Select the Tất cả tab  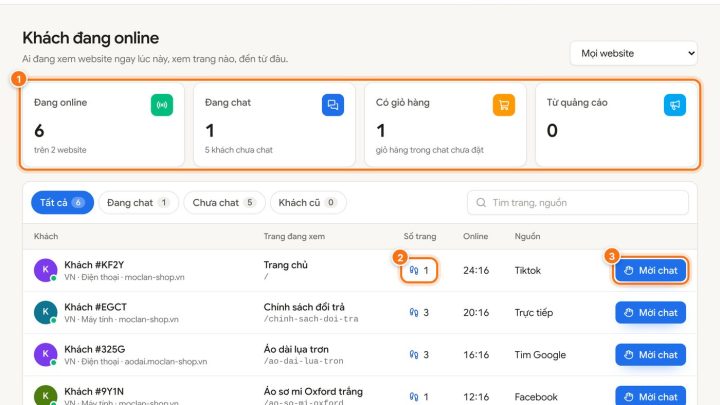click(x=62, y=202)
